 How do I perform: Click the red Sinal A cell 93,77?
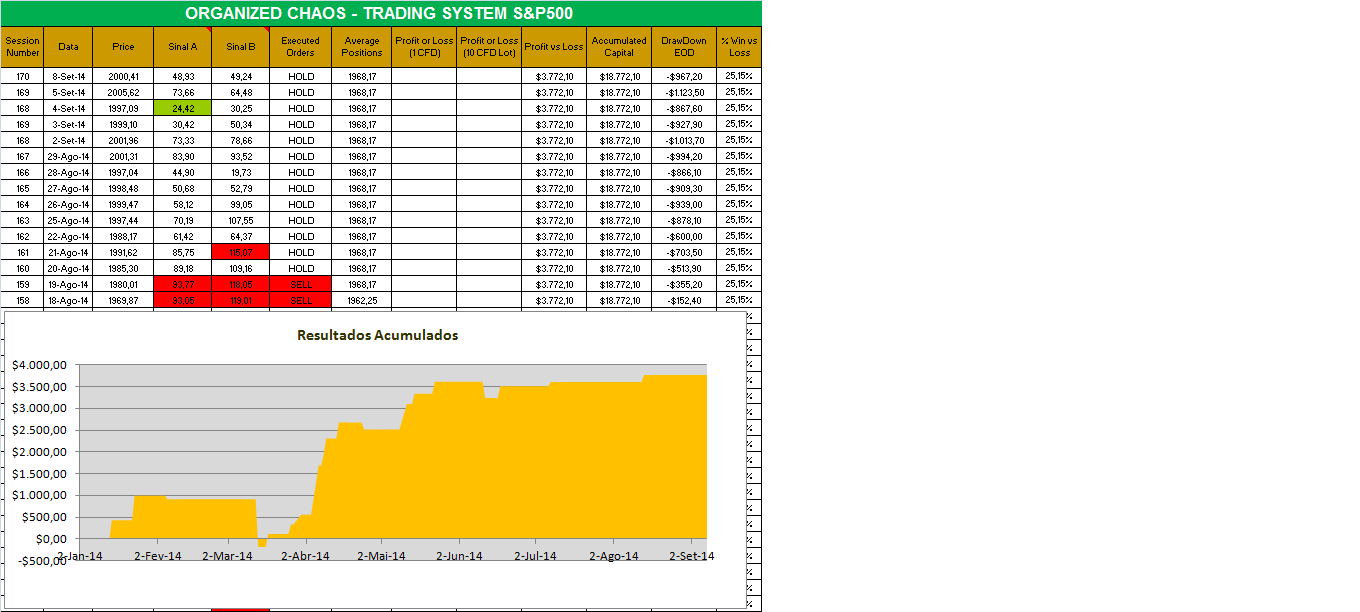click(x=183, y=284)
